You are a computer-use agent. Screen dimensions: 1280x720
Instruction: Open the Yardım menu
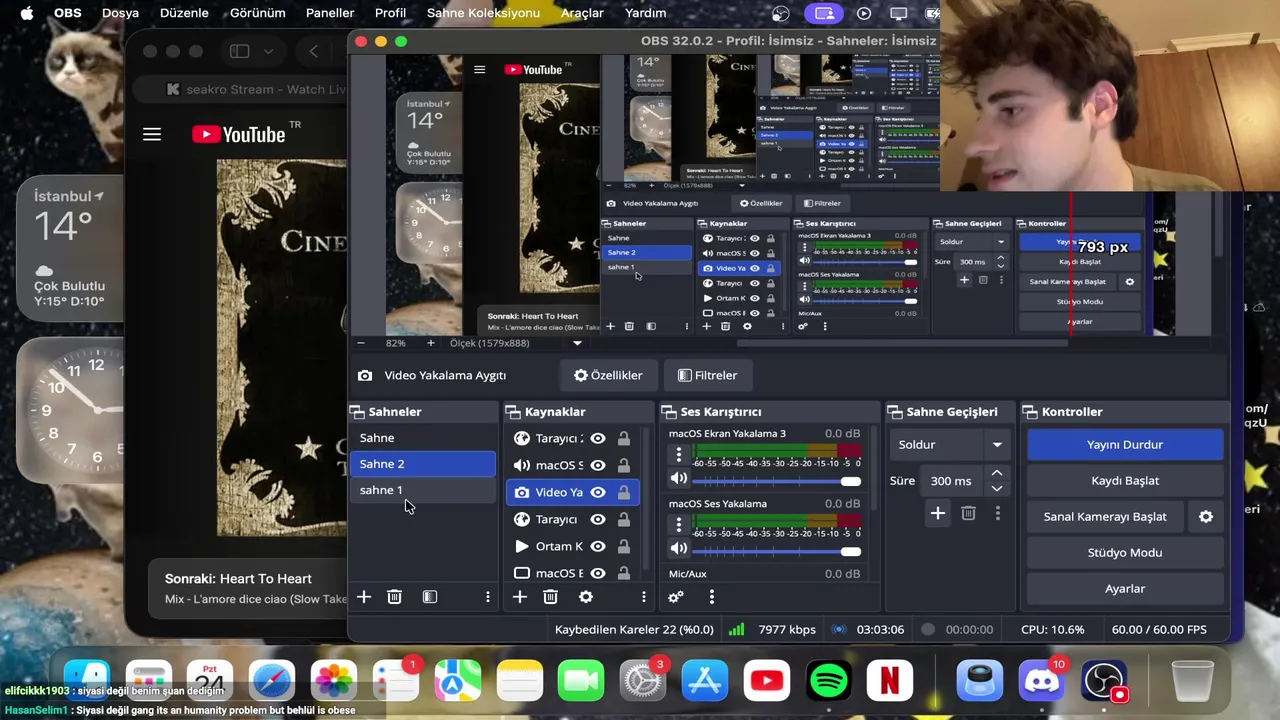pos(645,13)
